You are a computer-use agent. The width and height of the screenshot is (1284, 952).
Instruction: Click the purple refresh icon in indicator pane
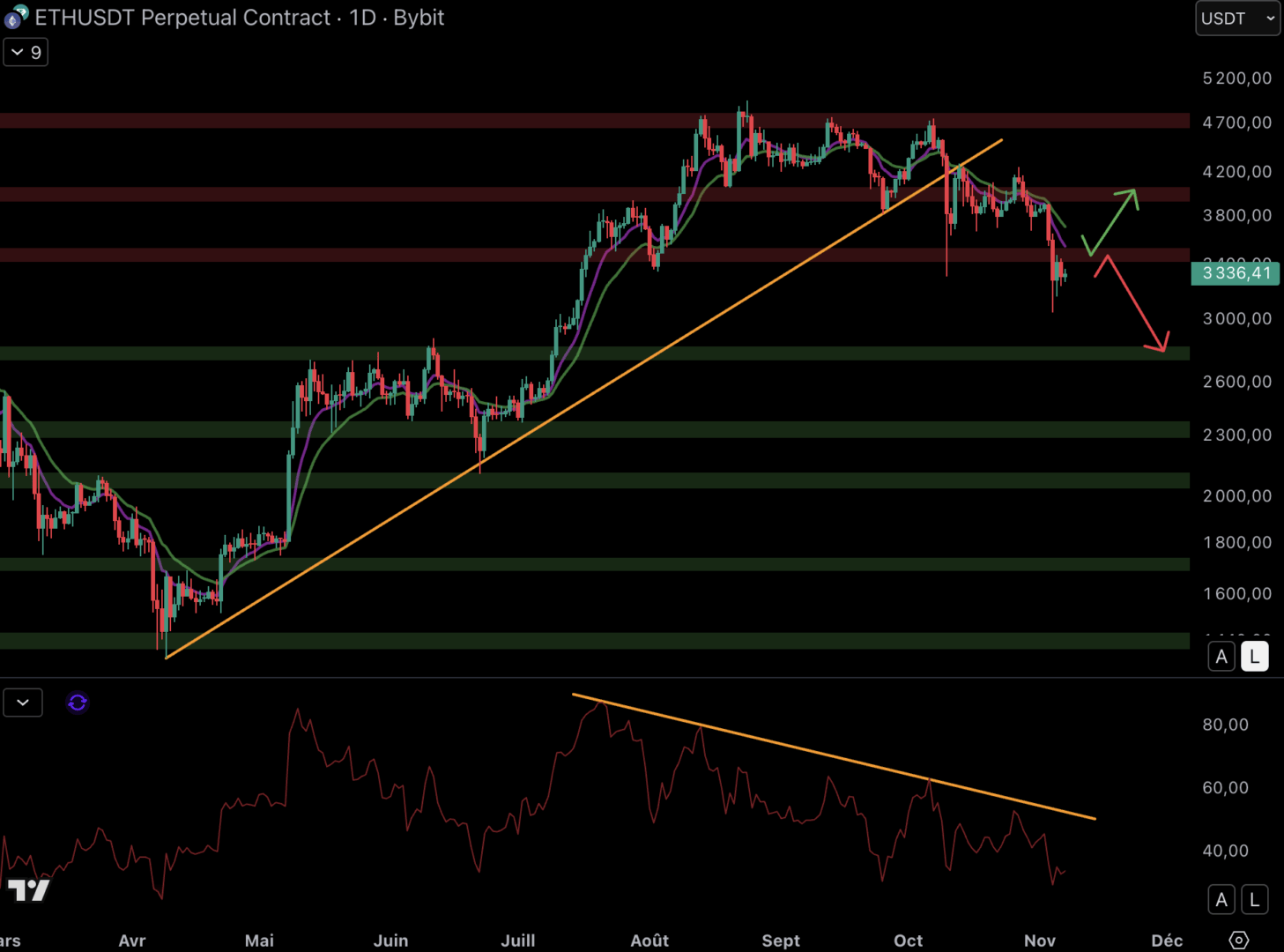click(78, 703)
